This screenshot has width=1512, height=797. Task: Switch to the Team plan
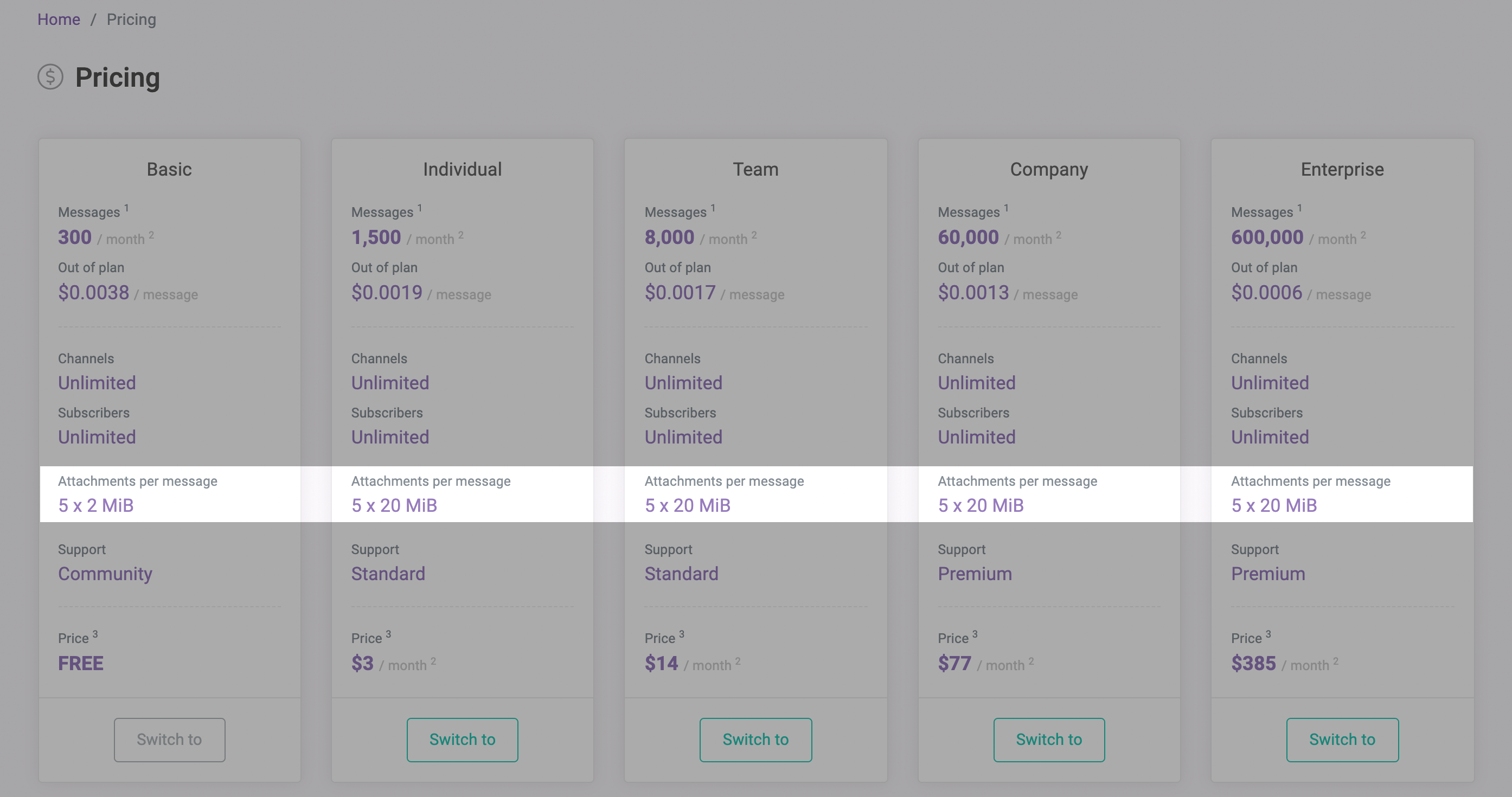tap(755, 739)
